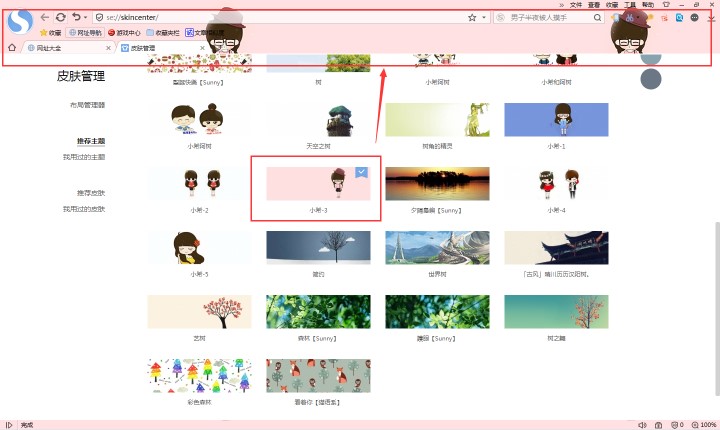Choose the pale green fairy skin thumbnail
This screenshot has width=720, height=430.
437,119
